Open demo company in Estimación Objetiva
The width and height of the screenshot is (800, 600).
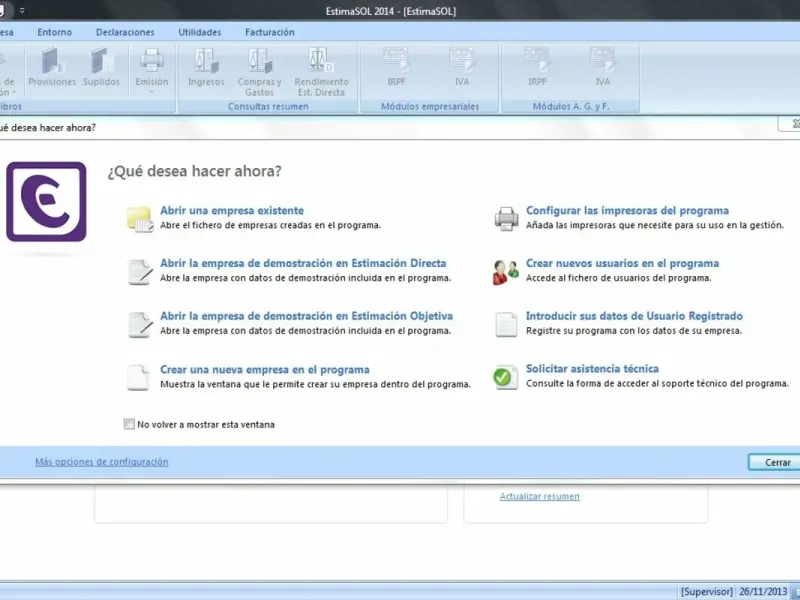(x=306, y=316)
